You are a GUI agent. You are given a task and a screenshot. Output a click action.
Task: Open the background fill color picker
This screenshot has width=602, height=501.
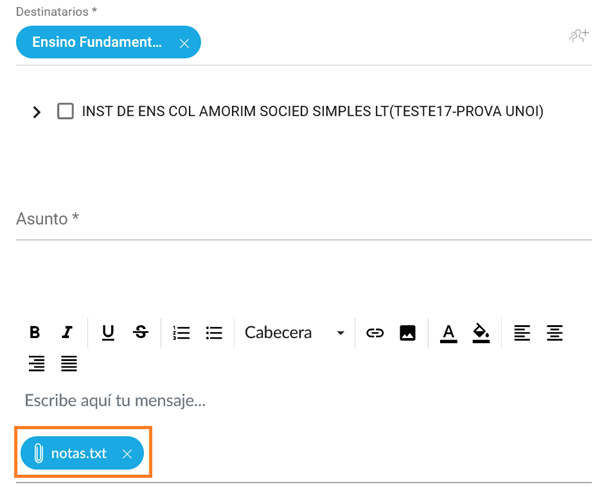(x=481, y=333)
